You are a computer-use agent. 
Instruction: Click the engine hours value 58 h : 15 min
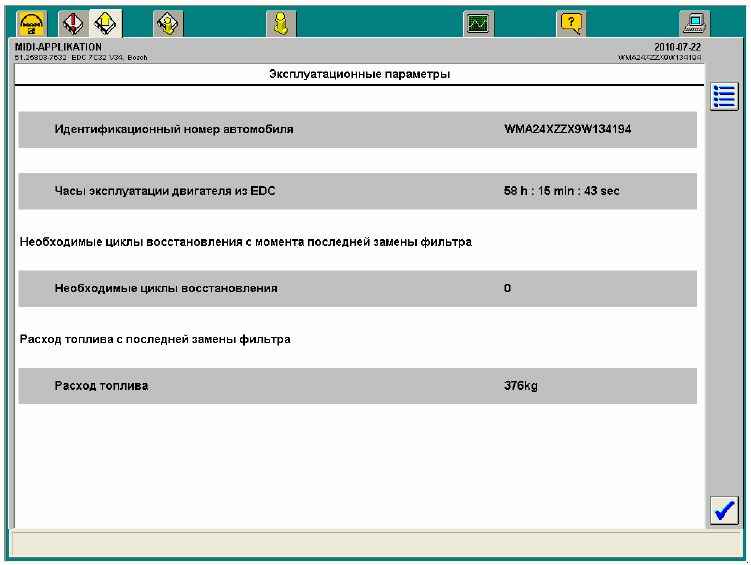pyautogui.click(x=561, y=191)
